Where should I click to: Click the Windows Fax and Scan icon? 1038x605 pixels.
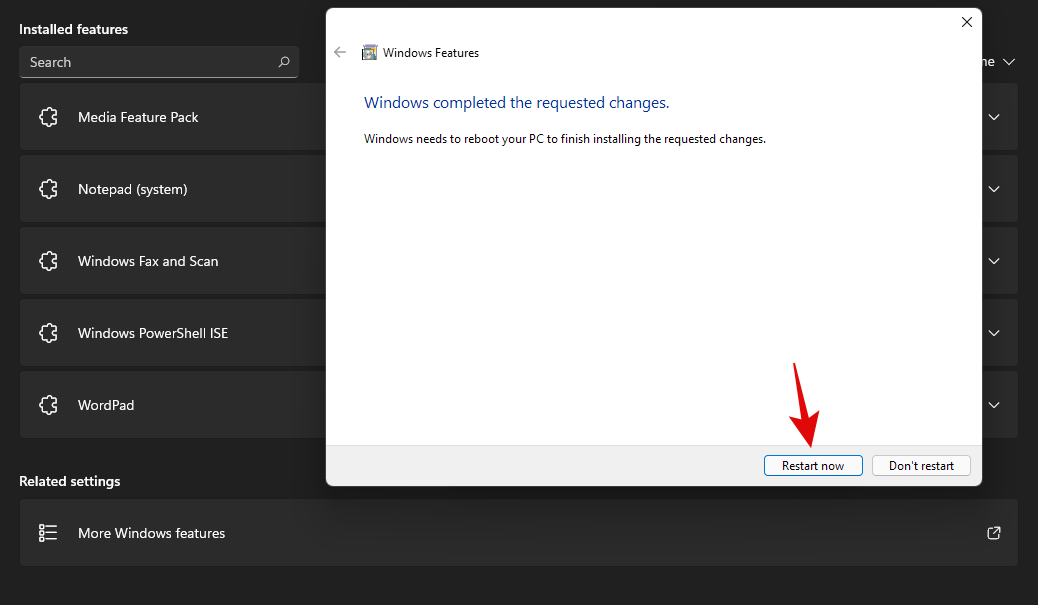49,261
